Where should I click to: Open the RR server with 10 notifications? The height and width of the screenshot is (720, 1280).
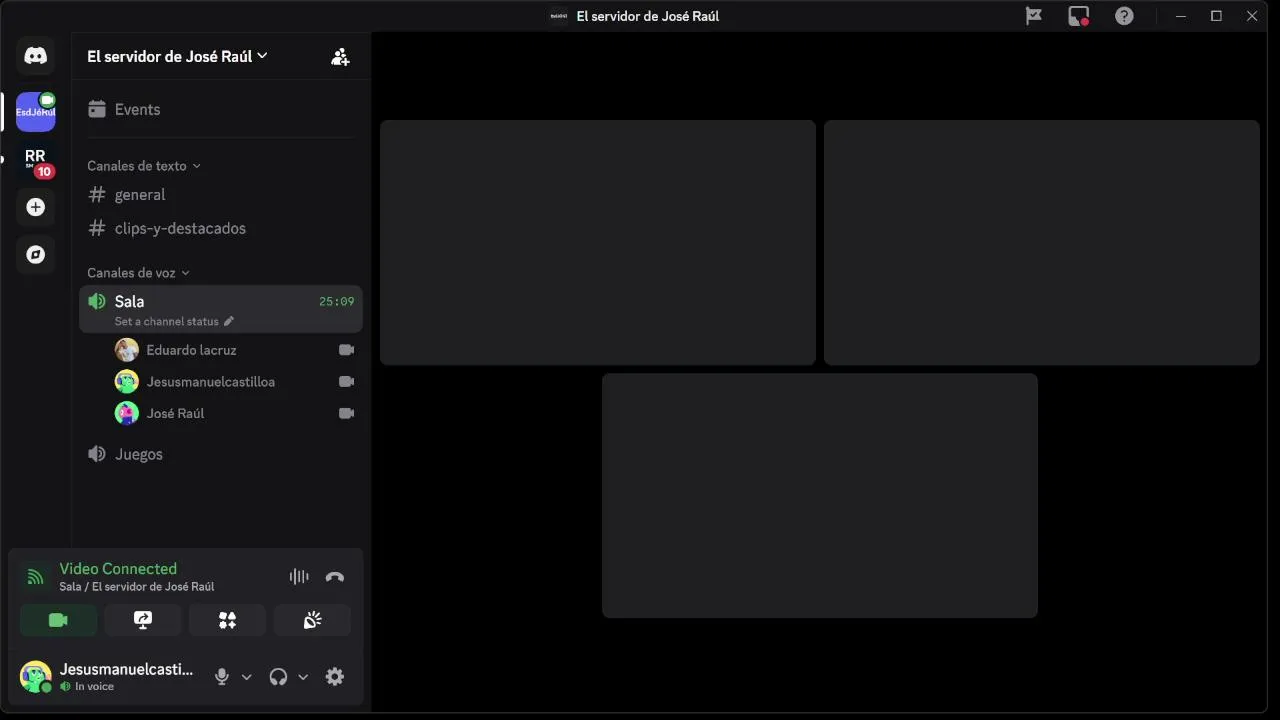click(x=35, y=160)
